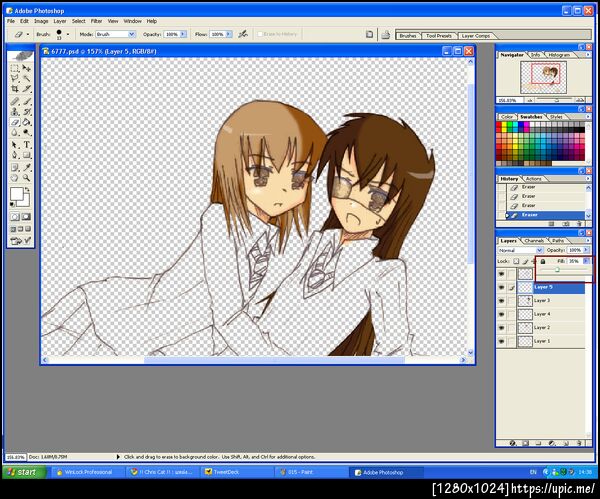600x499 pixels.
Task: Switch to the Channels tab
Action: (x=534, y=241)
